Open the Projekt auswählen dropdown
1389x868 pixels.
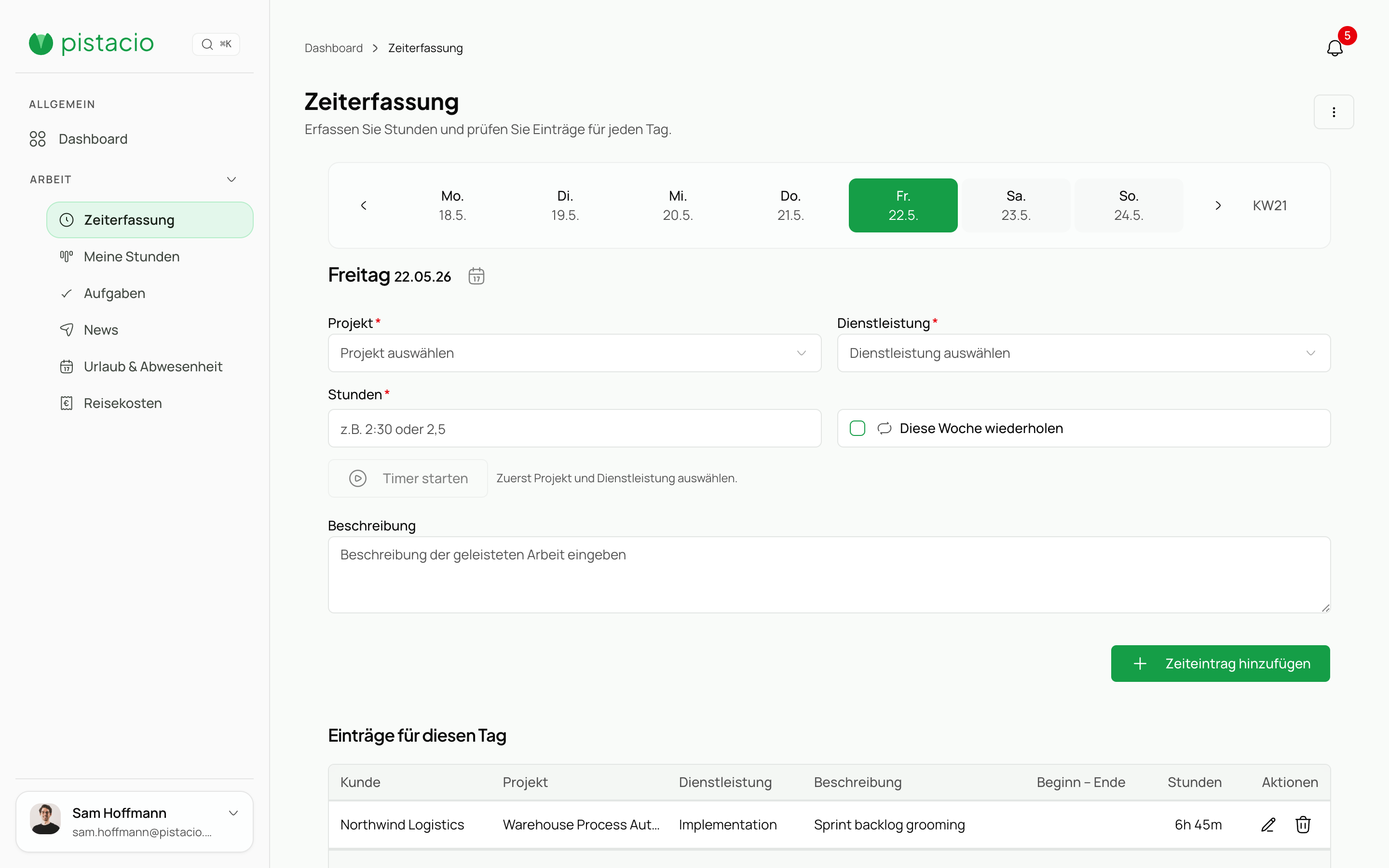point(574,353)
